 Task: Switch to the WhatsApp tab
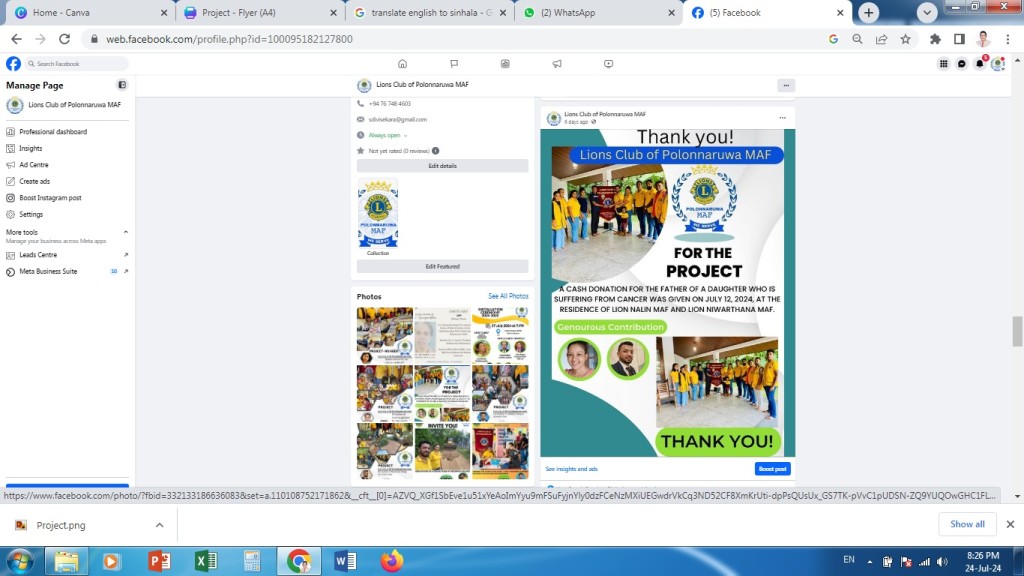click(598, 12)
